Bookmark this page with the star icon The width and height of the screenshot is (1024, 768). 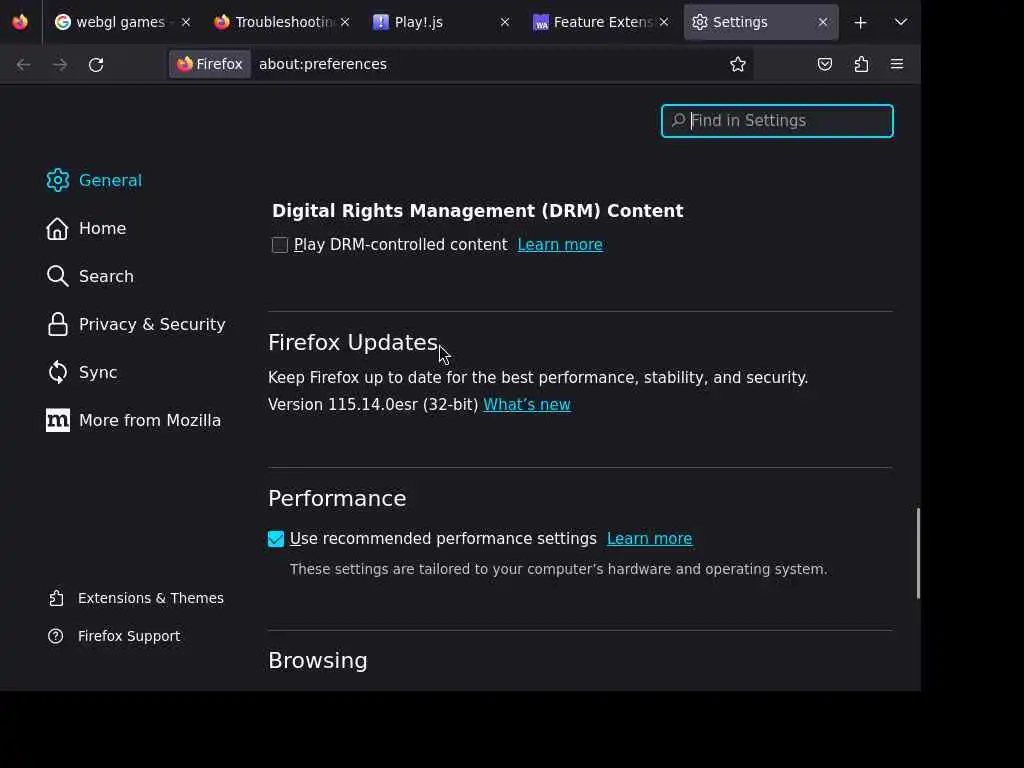click(x=737, y=64)
